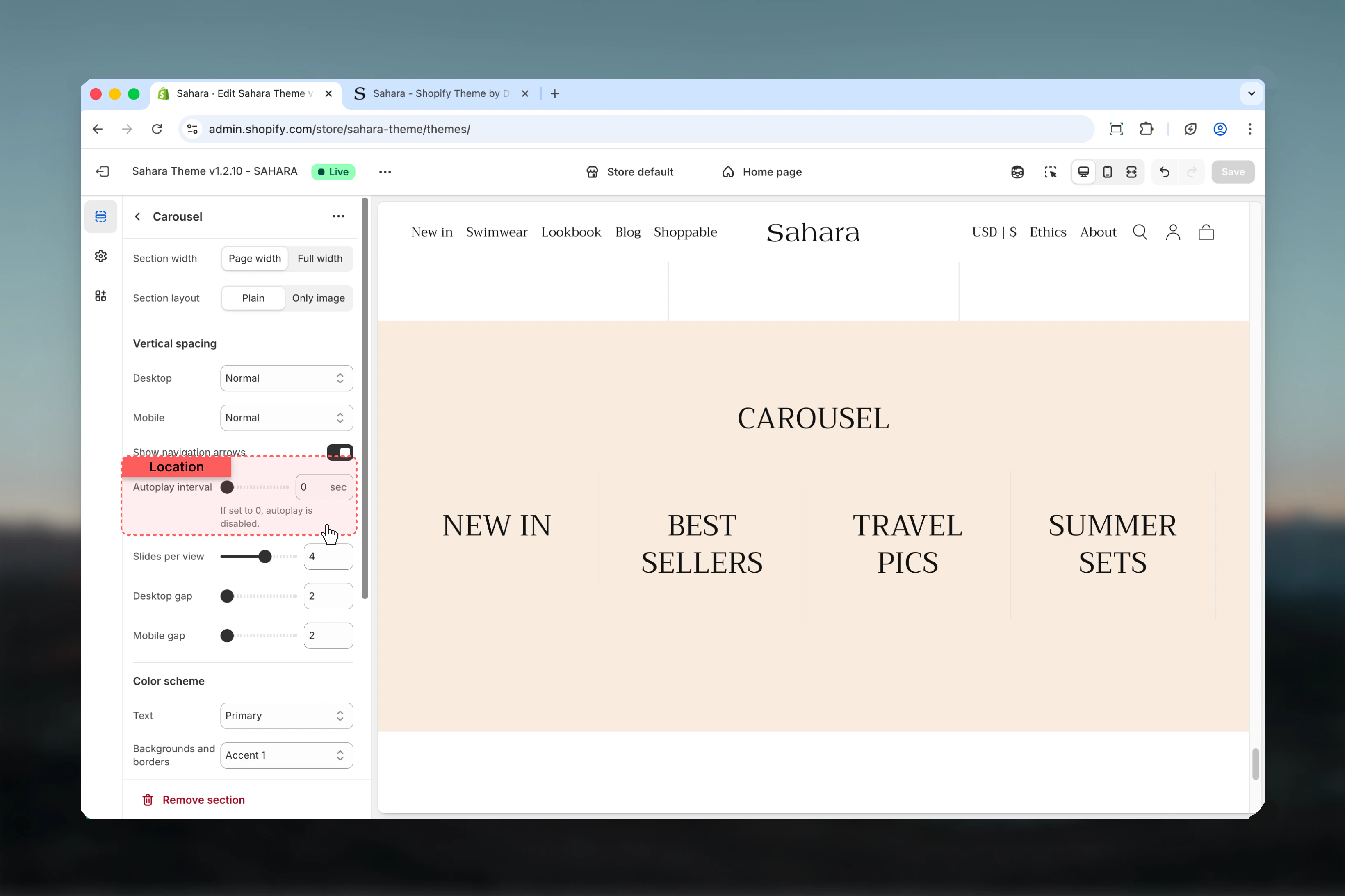Open the App embeds icon

(100, 296)
